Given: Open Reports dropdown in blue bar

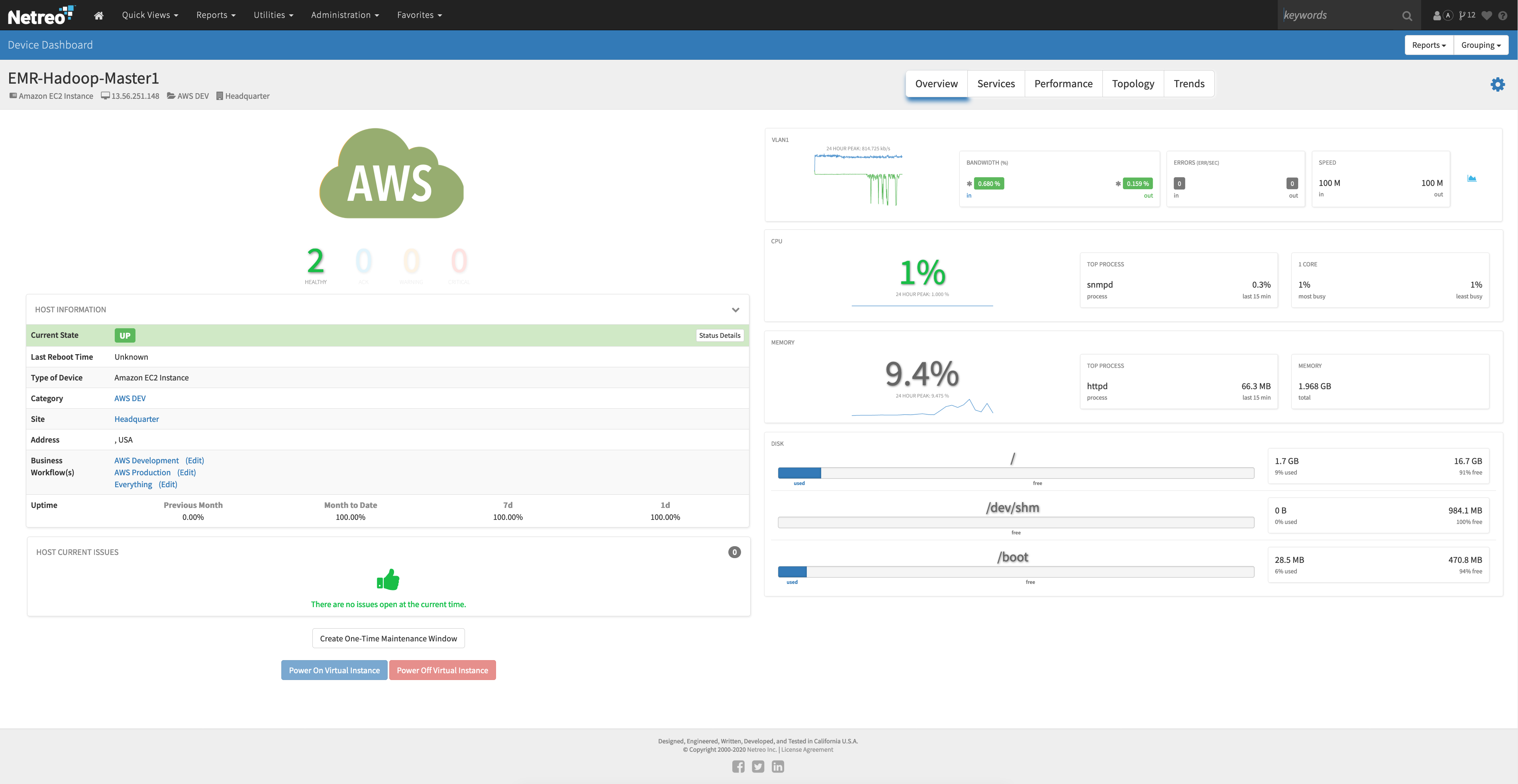Looking at the screenshot, I should click(x=1428, y=45).
